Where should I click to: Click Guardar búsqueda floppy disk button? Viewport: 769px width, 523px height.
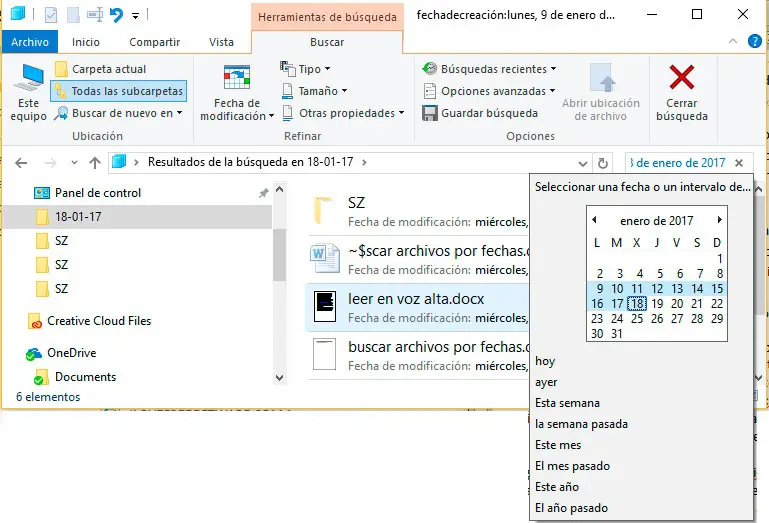(x=480, y=113)
